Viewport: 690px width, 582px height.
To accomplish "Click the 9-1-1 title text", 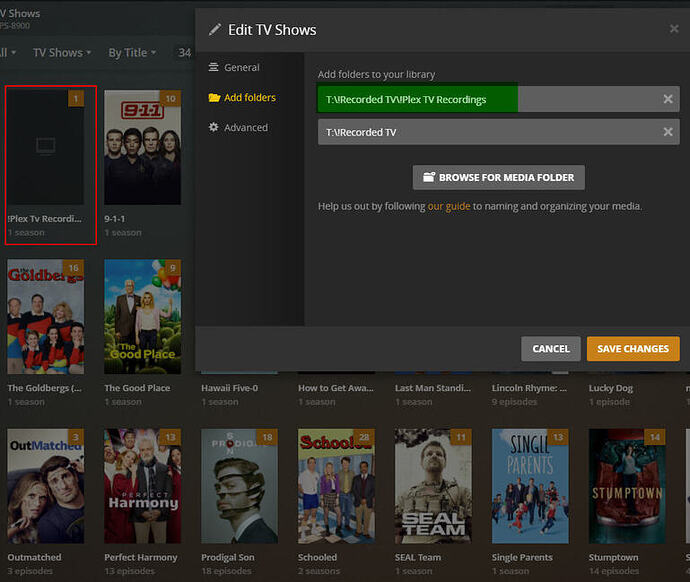I will click(114, 219).
